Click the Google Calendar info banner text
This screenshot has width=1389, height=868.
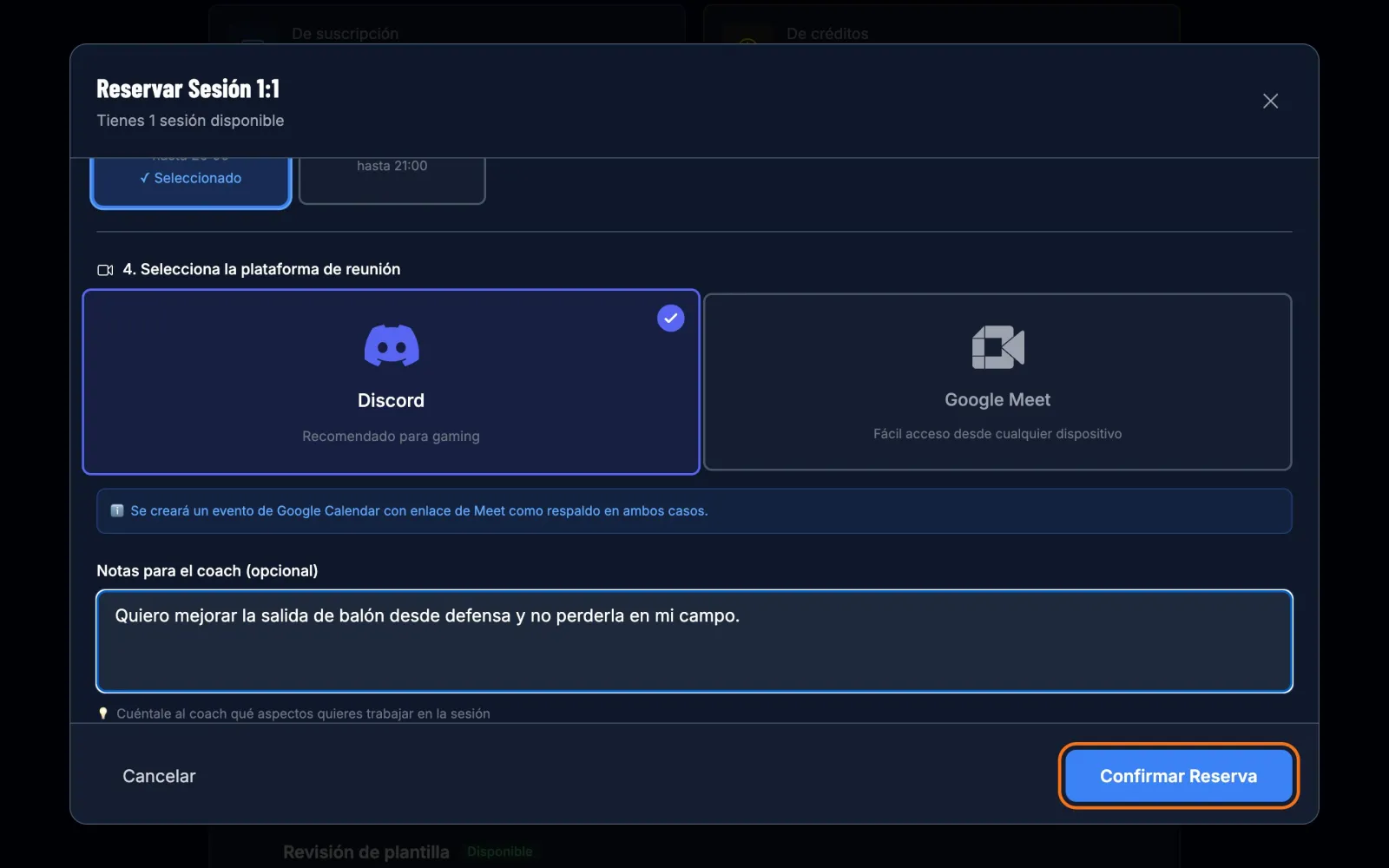click(x=418, y=510)
